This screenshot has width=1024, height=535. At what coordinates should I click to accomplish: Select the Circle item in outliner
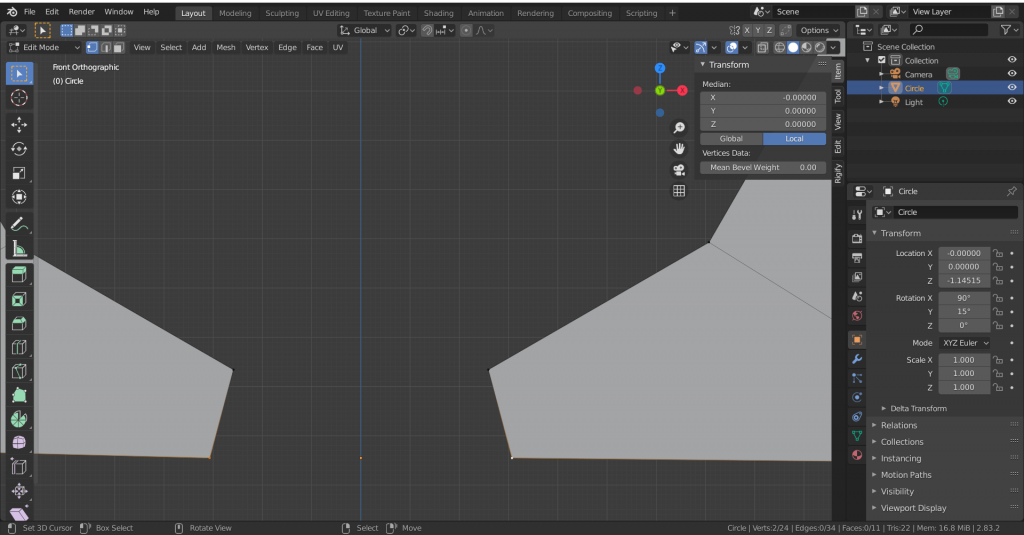pos(914,88)
